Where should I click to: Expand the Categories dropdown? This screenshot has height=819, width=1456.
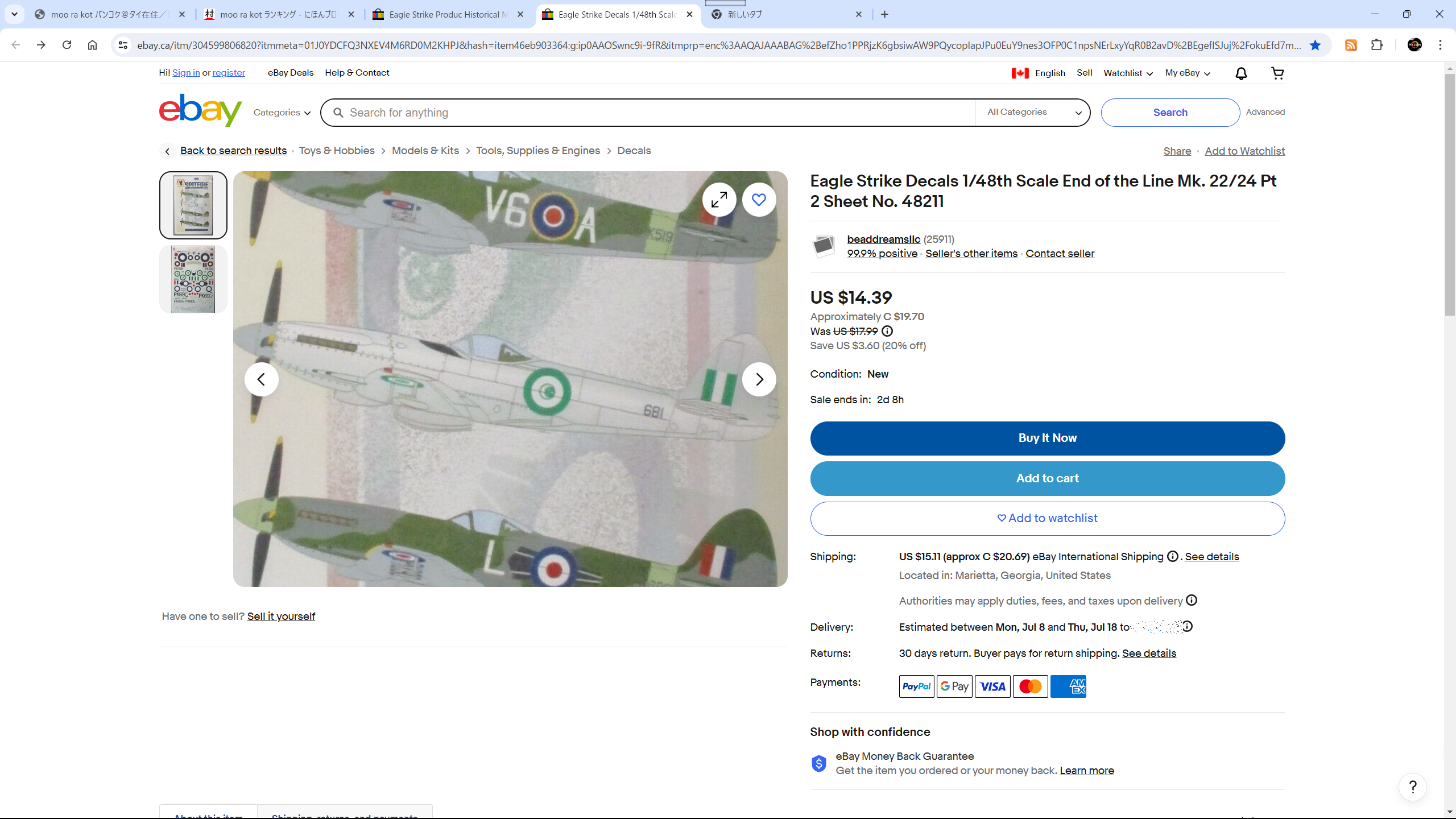(x=282, y=113)
